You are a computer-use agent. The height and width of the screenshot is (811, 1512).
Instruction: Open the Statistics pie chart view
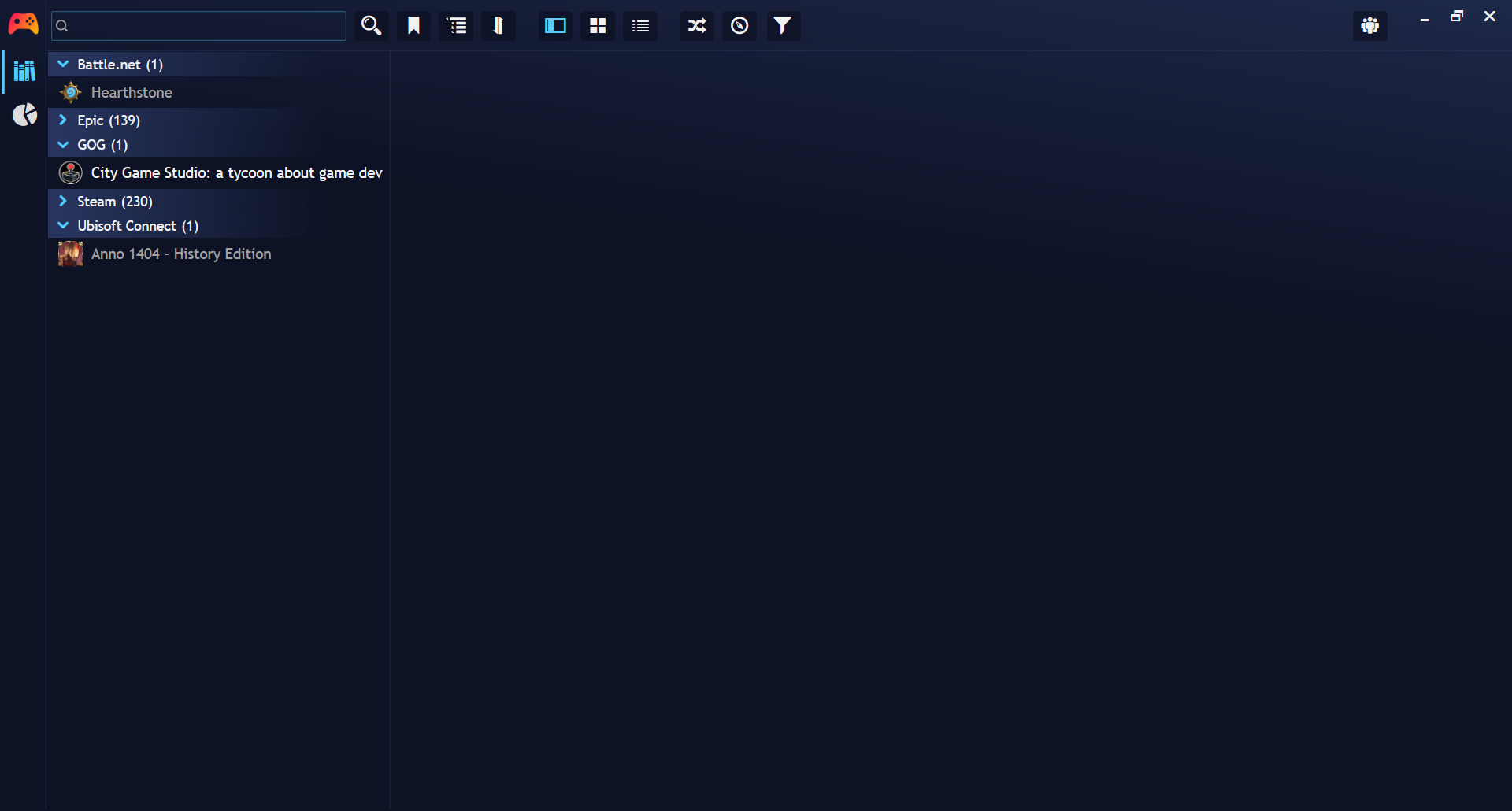coord(24,115)
